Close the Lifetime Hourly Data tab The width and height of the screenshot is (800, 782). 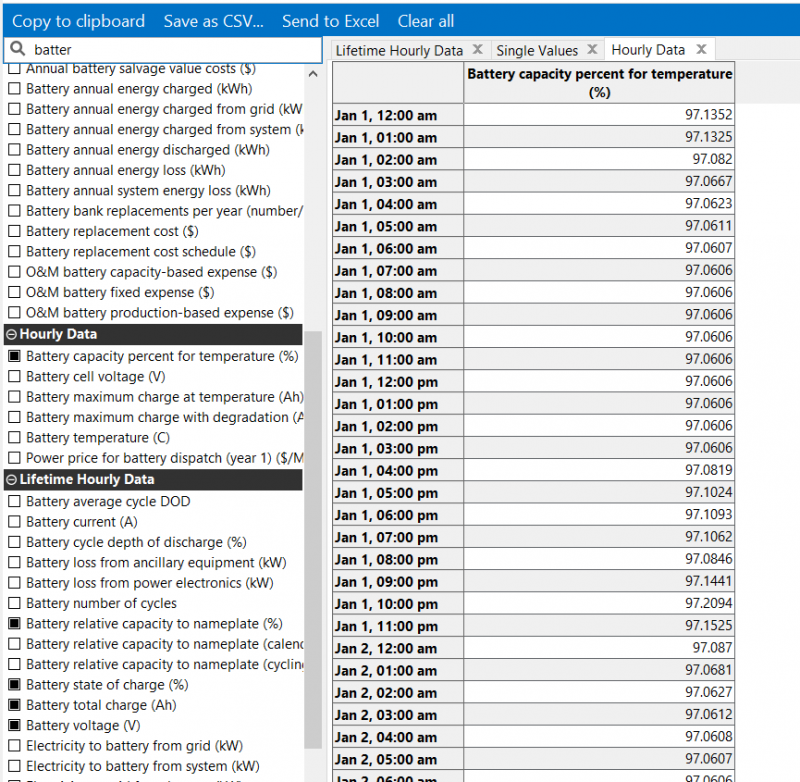click(x=477, y=50)
